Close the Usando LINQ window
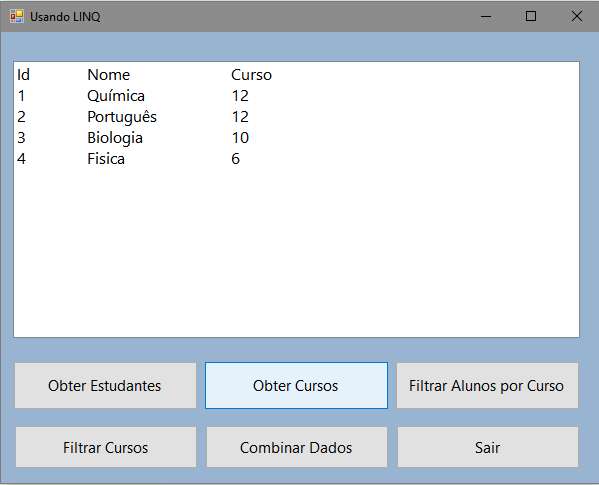The image size is (599, 485). [576, 16]
